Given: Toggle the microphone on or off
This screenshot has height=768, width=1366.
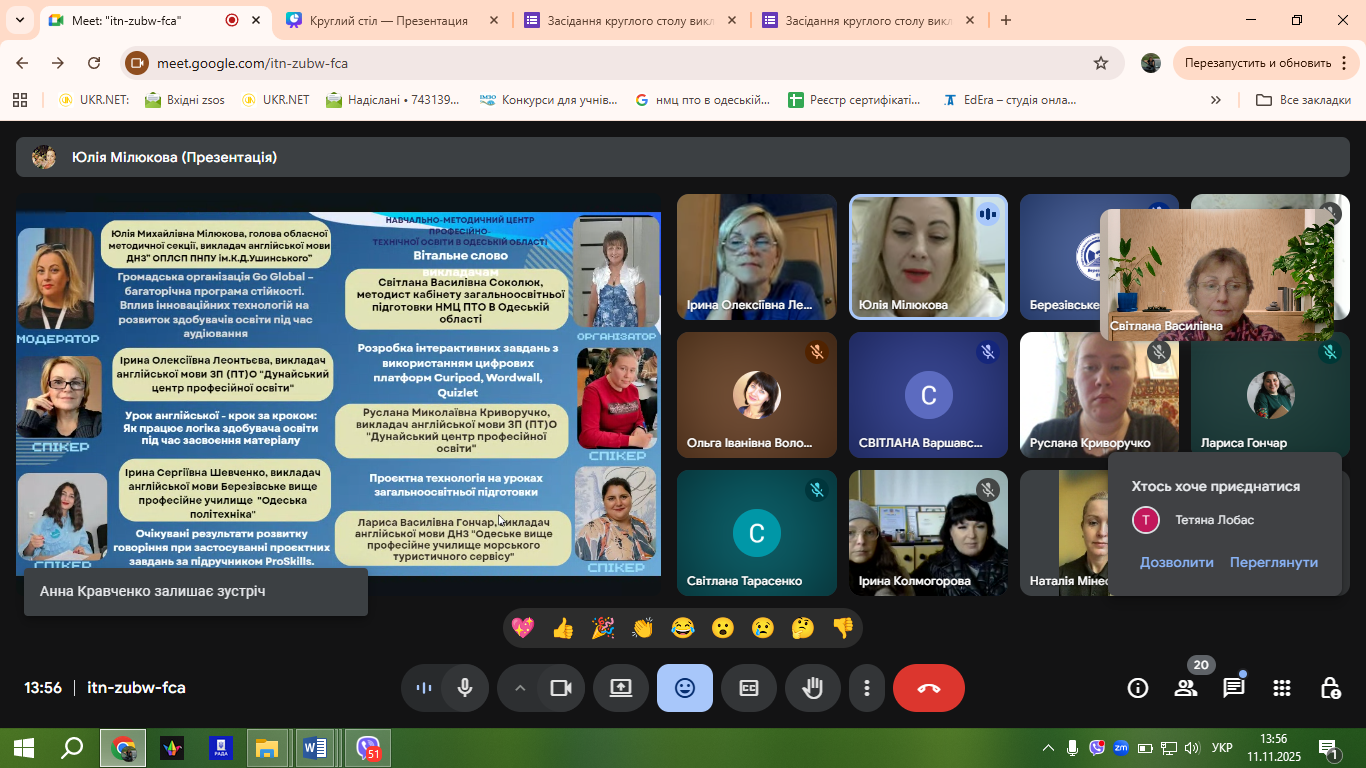Looking at the screenshot, I should click(465, 688).
